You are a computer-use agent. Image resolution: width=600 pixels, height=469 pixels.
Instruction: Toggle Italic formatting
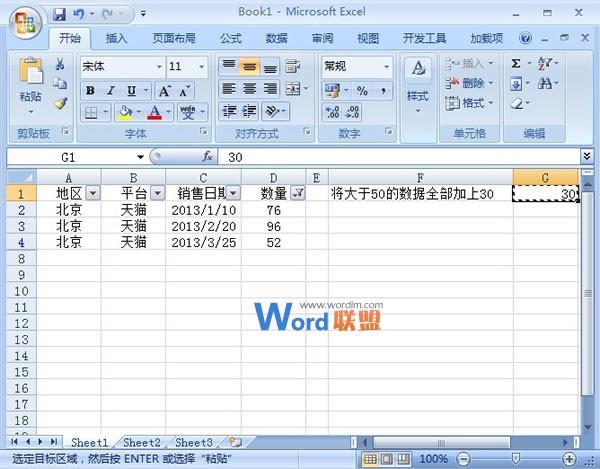107,90
